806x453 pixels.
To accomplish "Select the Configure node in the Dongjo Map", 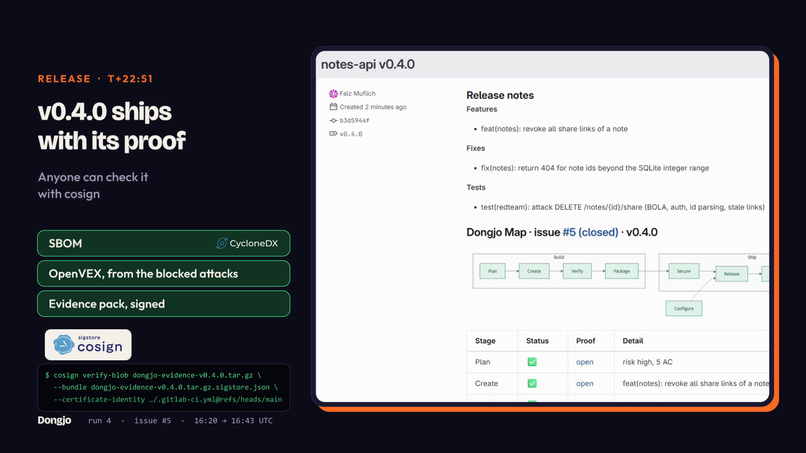I will 684,309.
